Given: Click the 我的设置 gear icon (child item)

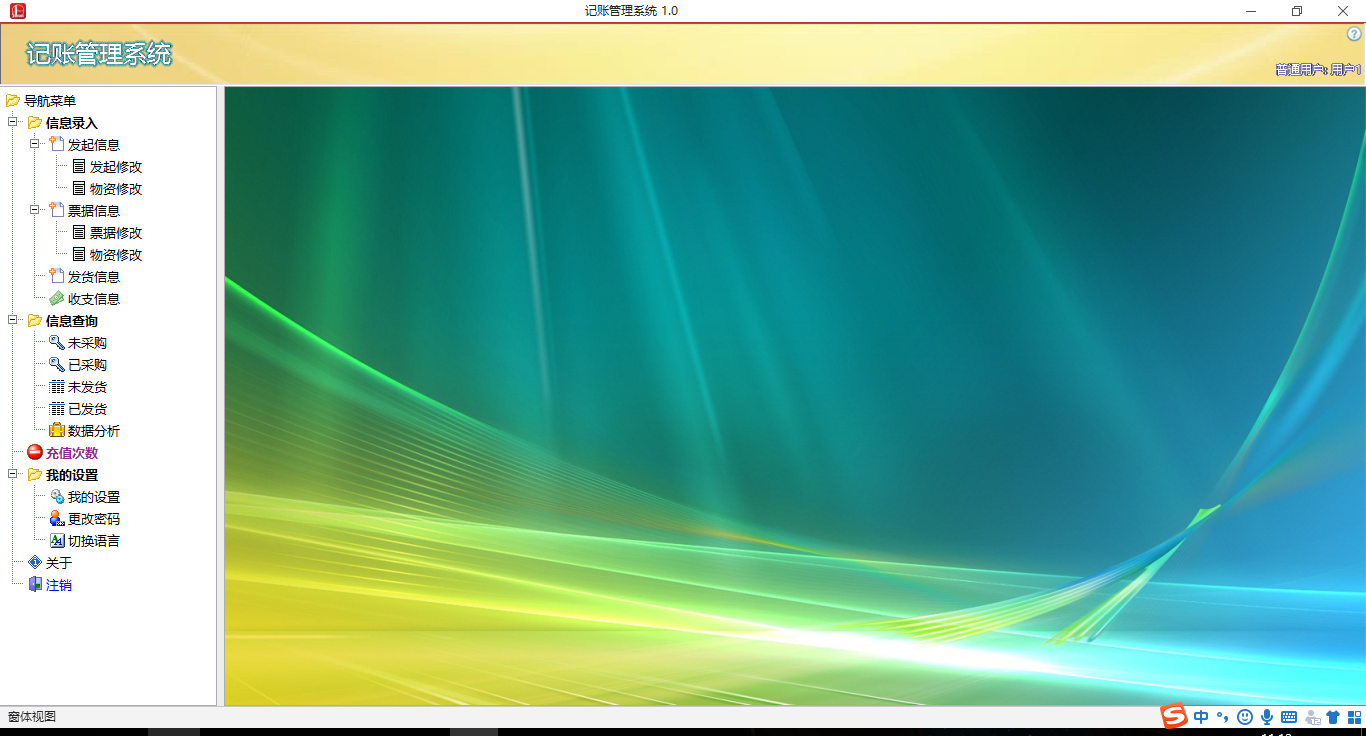Looking at the screenshot, I should click(x=57, y=497).
